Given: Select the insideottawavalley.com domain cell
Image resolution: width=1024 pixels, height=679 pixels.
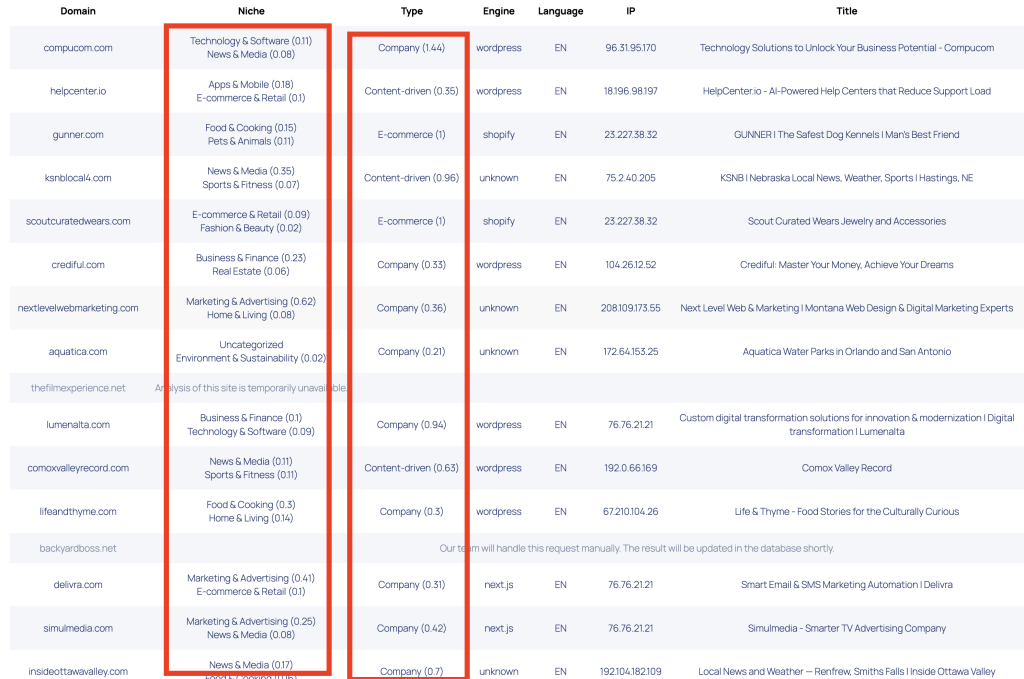Looking at the screenshot, I should (78, 671).
